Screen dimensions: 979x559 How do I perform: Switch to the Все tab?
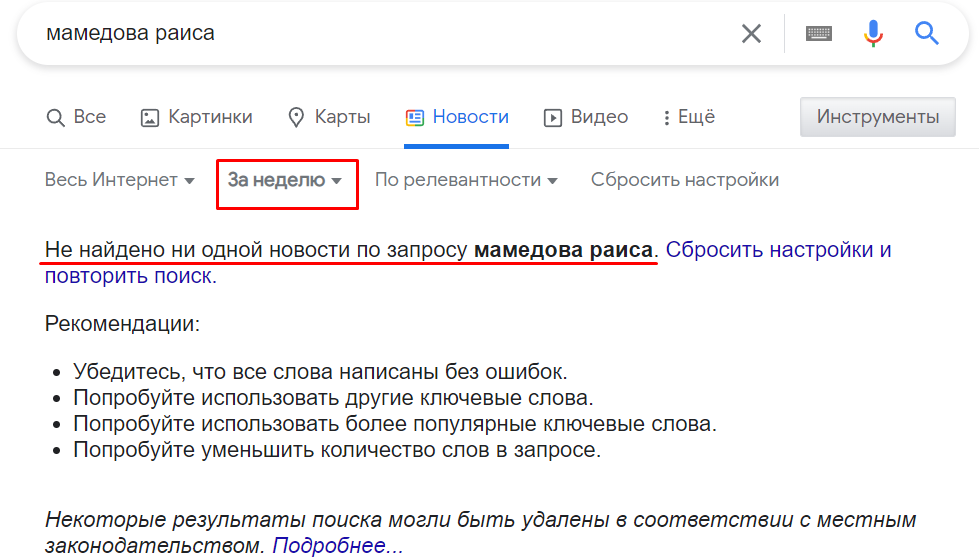[x=76, y=117]
